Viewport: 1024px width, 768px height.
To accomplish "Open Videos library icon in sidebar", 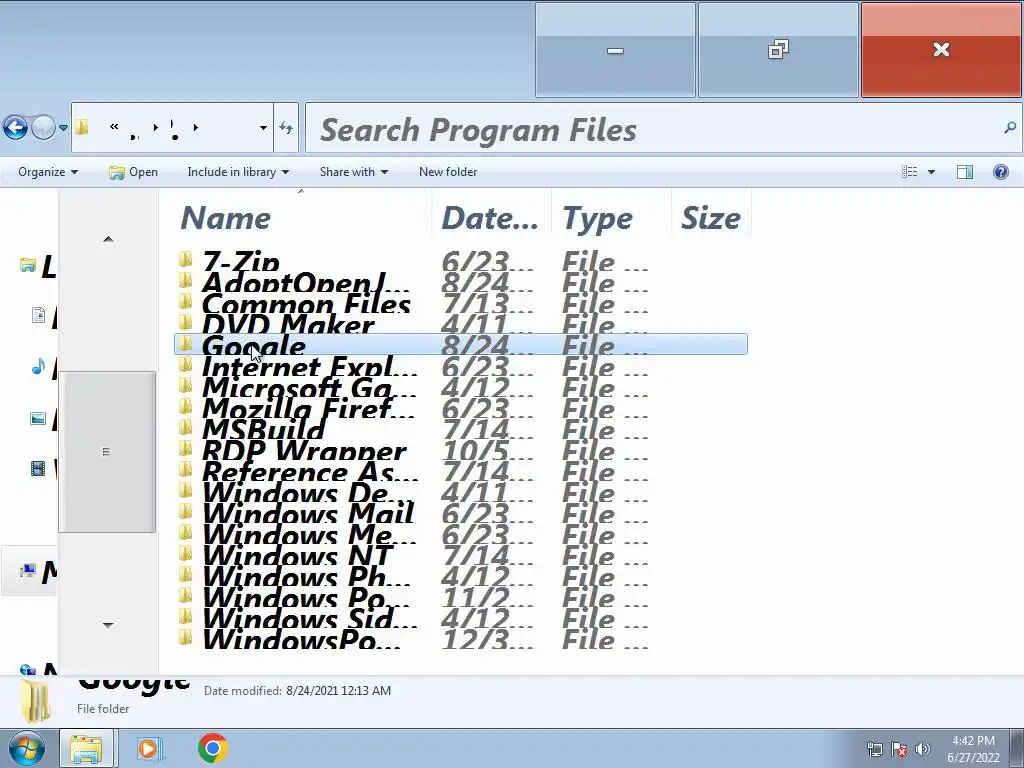I will (38, 469).
